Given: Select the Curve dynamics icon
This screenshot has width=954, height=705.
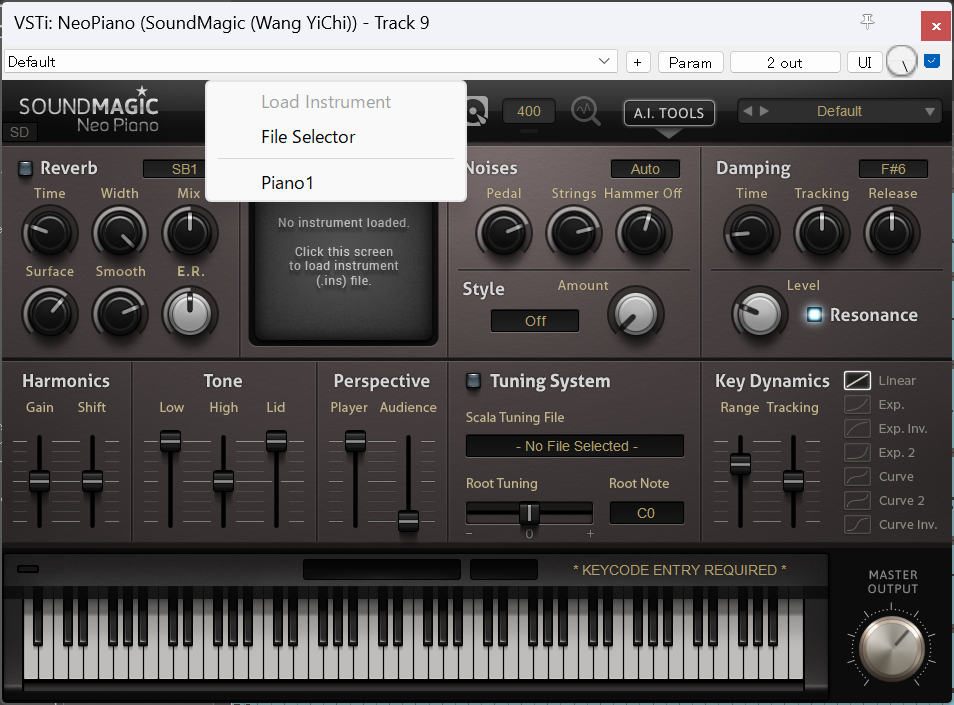Looking at the screenshot, I should (857, 476).
